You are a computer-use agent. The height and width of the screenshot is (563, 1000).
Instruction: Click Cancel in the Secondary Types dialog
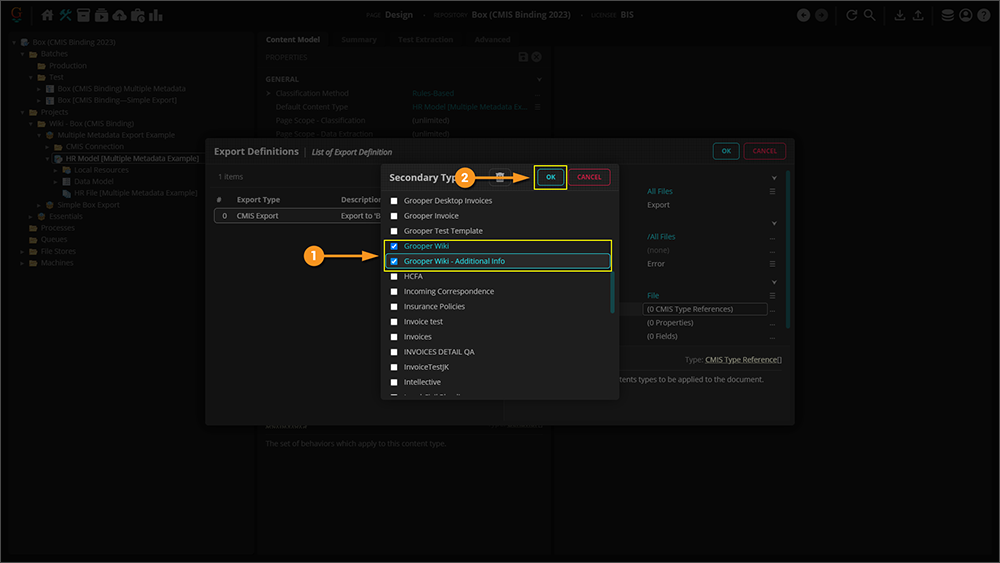click(589, 177)
